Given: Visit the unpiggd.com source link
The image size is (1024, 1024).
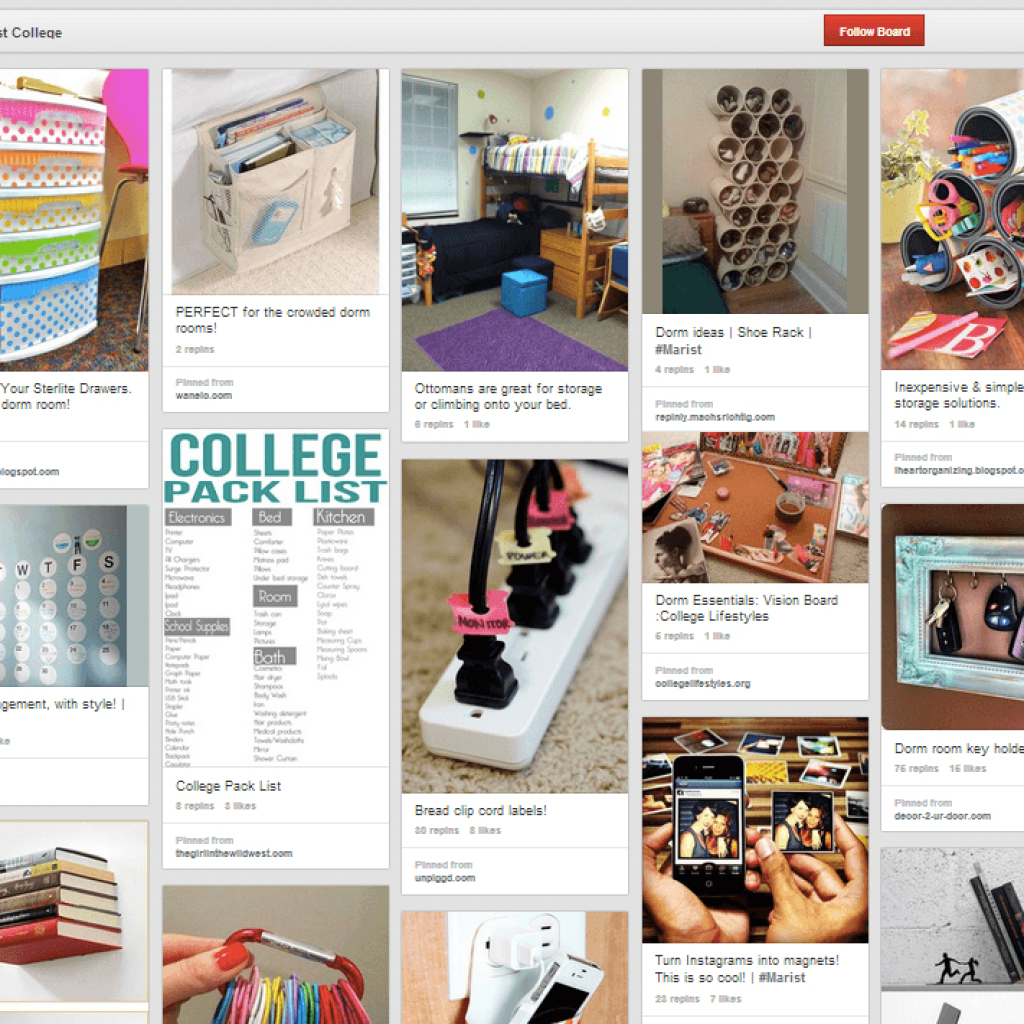Looking at the screenshot, I should click(x=445, y=878).
